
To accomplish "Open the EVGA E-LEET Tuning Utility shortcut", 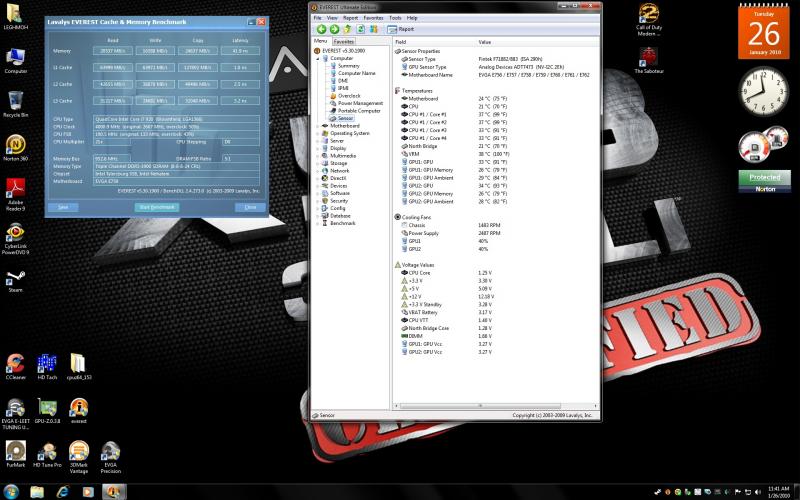I will click(x=15, y=414).
